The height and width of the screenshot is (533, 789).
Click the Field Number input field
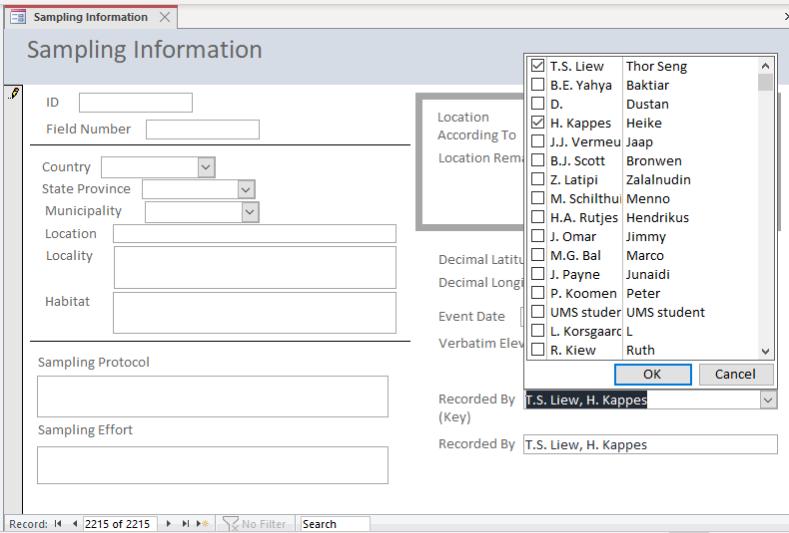[x=203, y=129]
